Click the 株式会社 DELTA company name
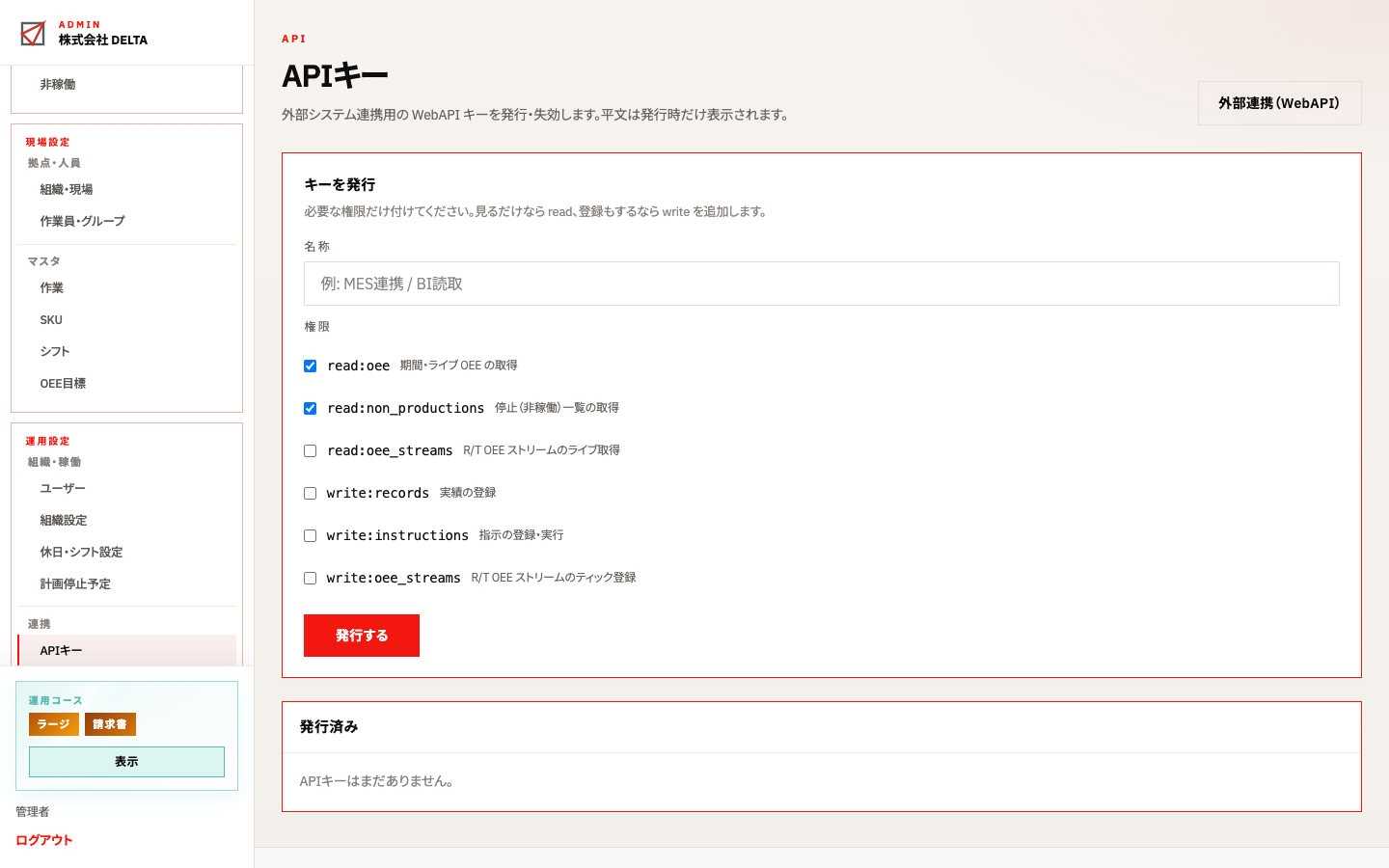 click(103, 41)
